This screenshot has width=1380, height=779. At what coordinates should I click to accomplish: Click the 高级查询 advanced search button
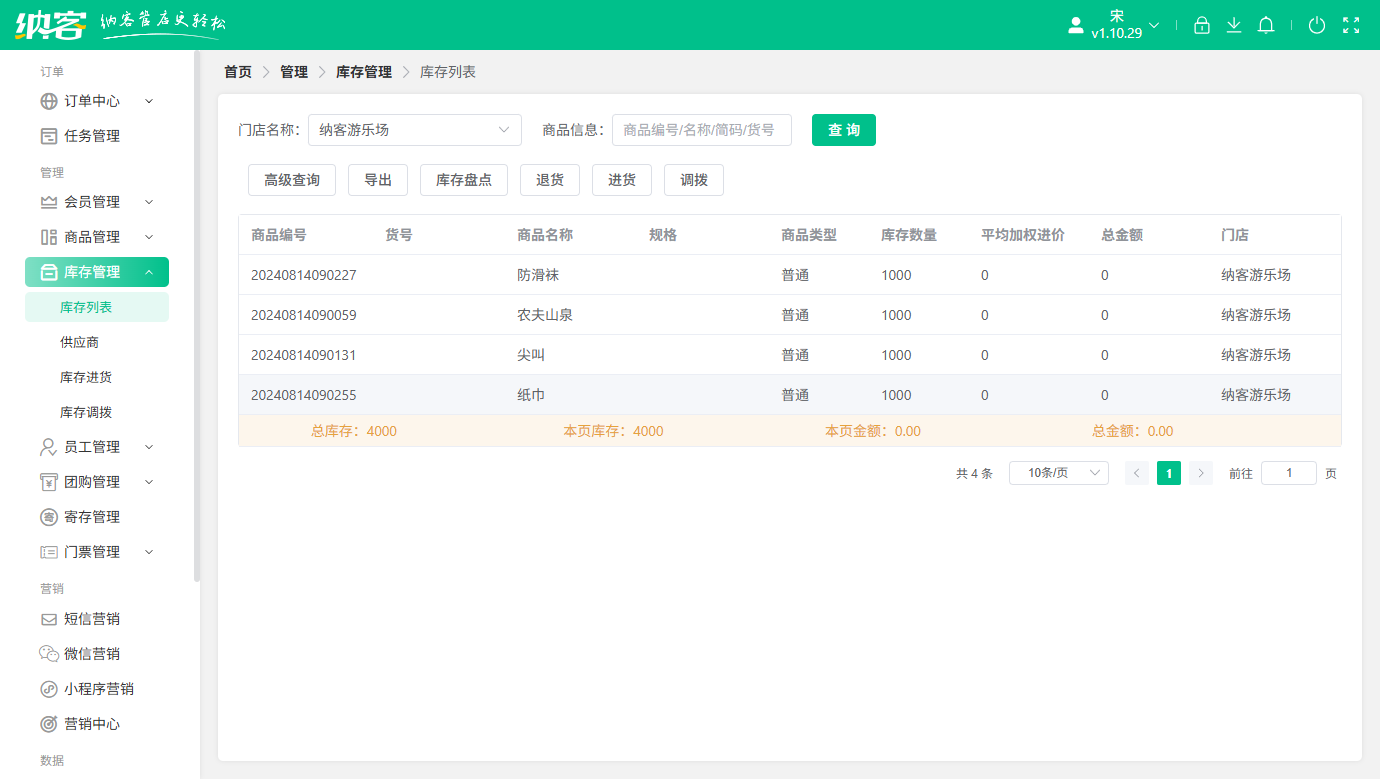point(291,179)
